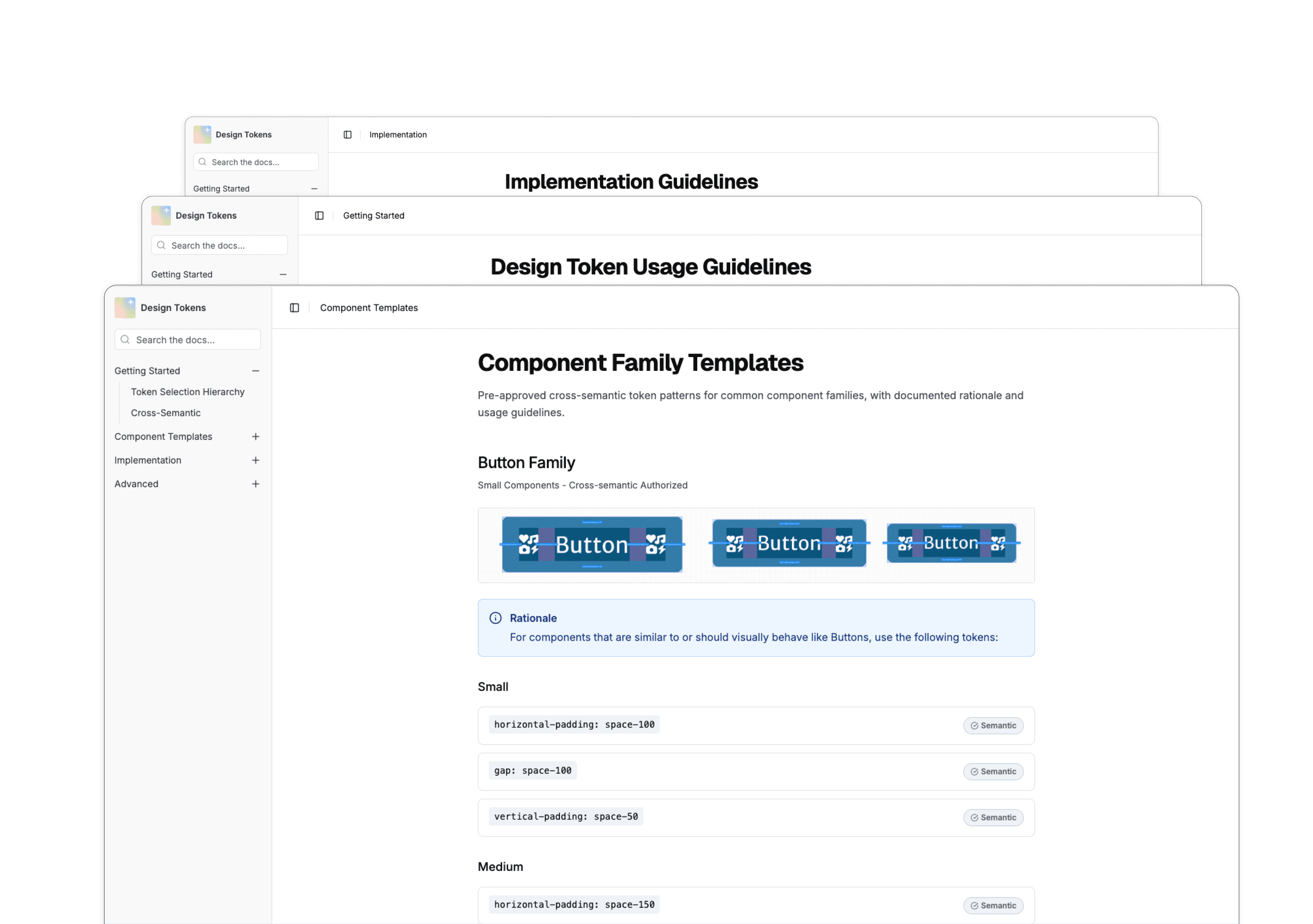Expand Component Templates sidebar section
The image size is (1313, 924).
tap(256, 437)
